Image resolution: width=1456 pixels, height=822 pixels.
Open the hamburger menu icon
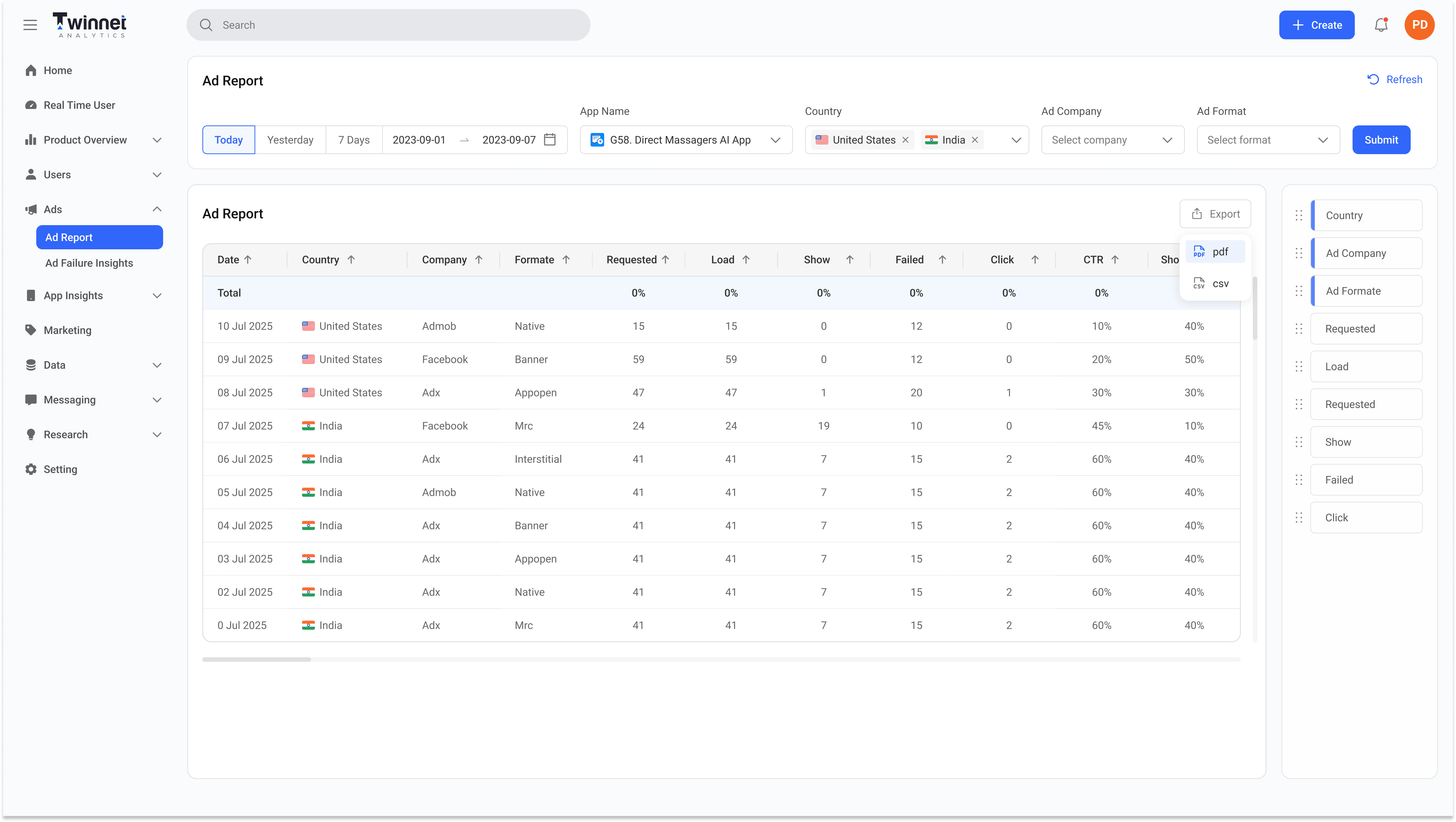[x=30, y=25]
